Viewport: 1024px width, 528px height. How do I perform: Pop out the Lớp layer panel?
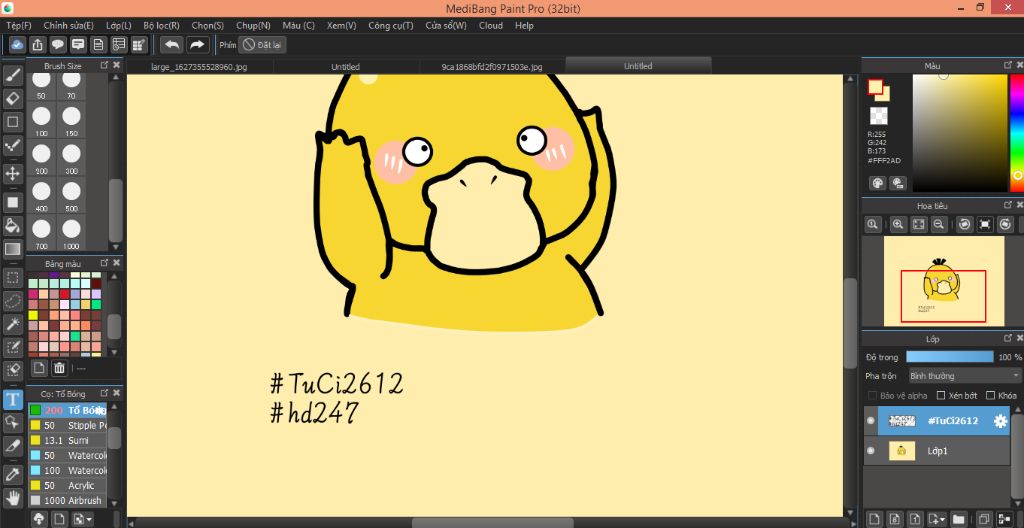[x=1007, y=338]
